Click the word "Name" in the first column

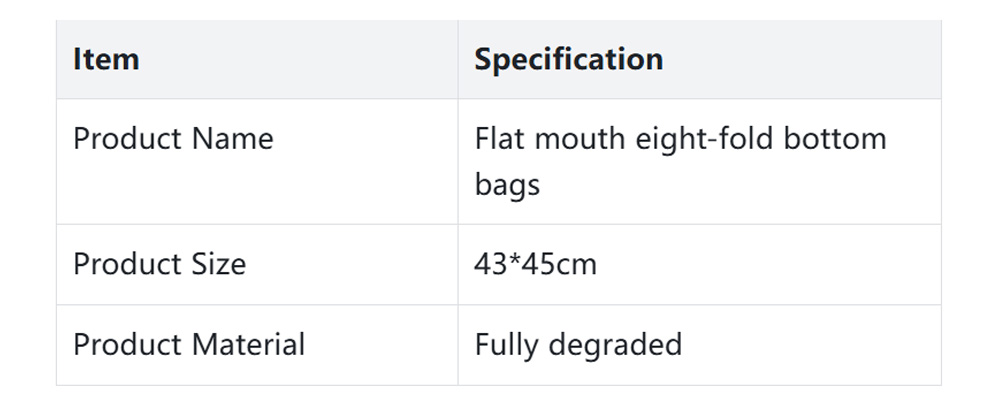point(232,138)
